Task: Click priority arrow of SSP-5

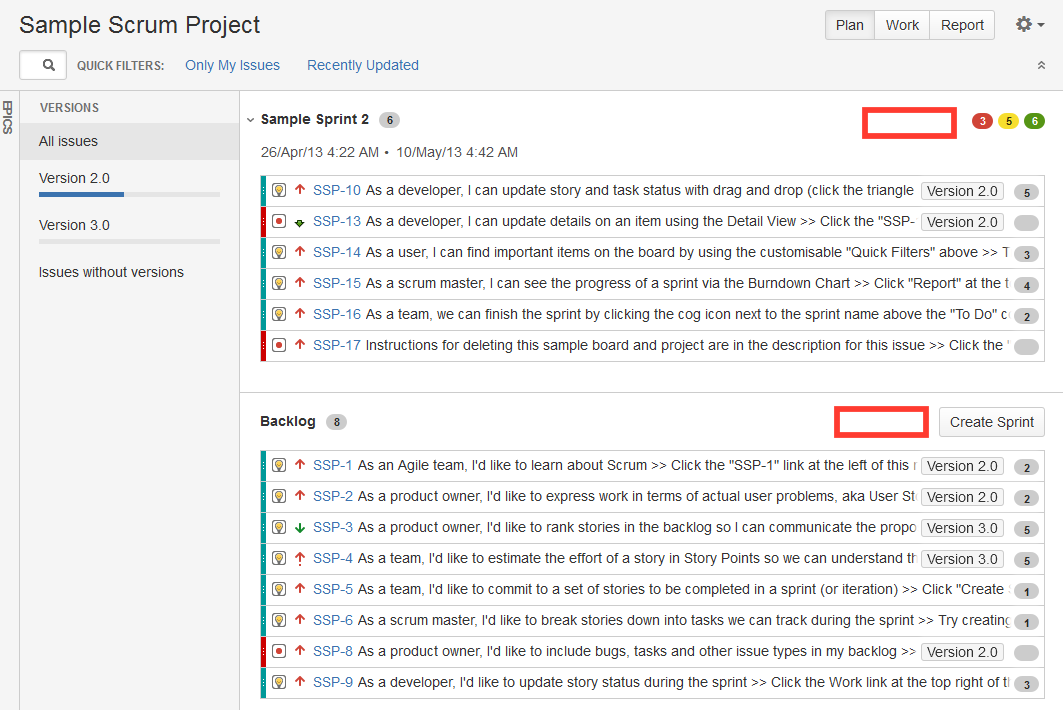Action: click(300, 589)
